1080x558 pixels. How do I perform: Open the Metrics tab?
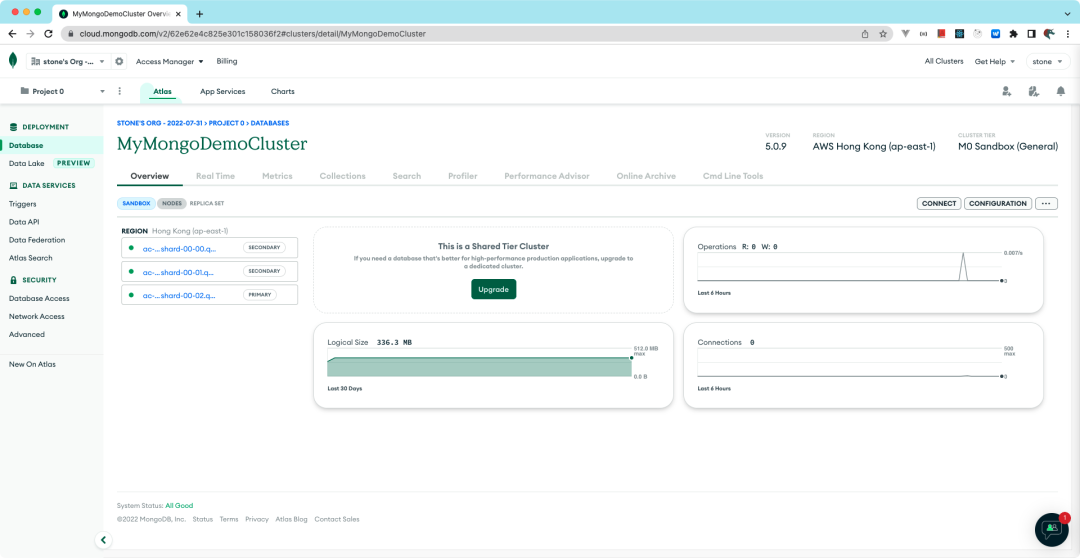click(x=277, y=176)
